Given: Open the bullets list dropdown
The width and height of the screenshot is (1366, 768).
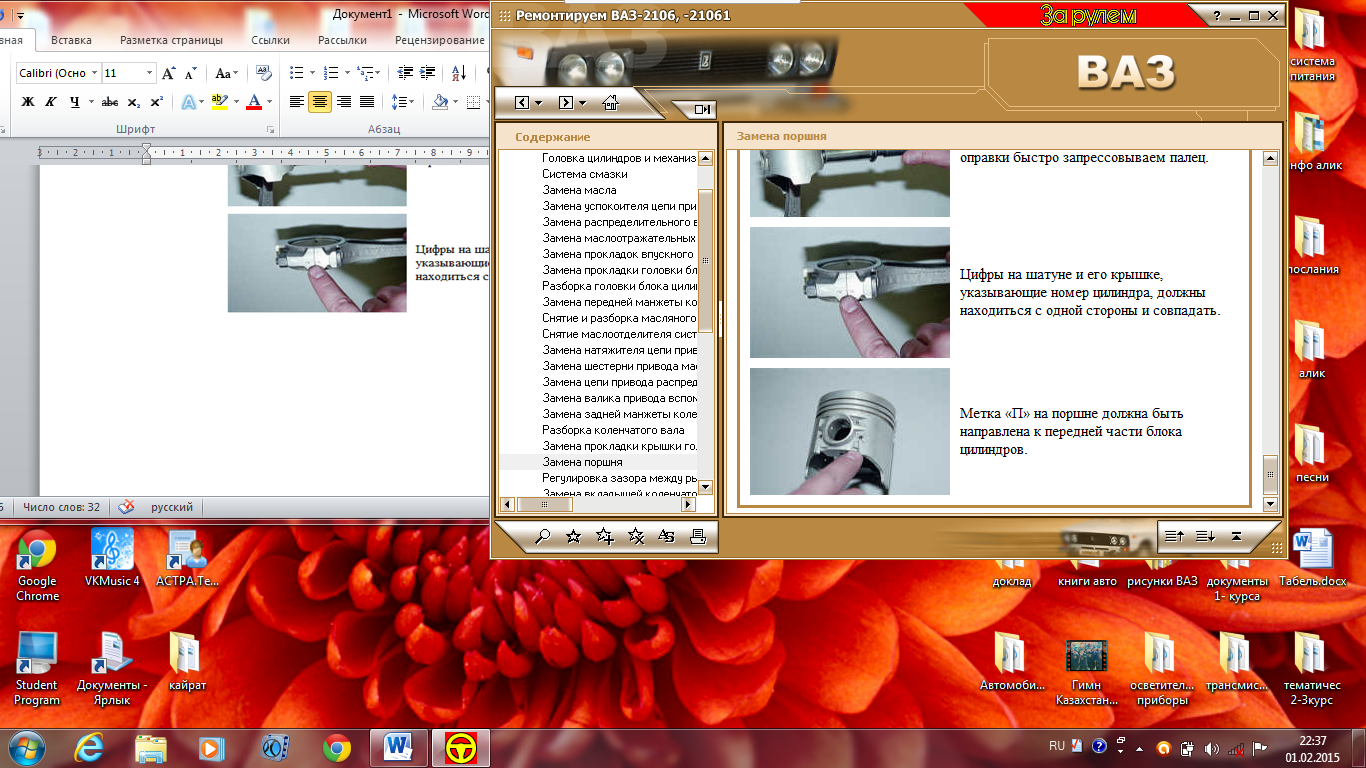Looking at the screenshot, I should (x=312, y=73).
